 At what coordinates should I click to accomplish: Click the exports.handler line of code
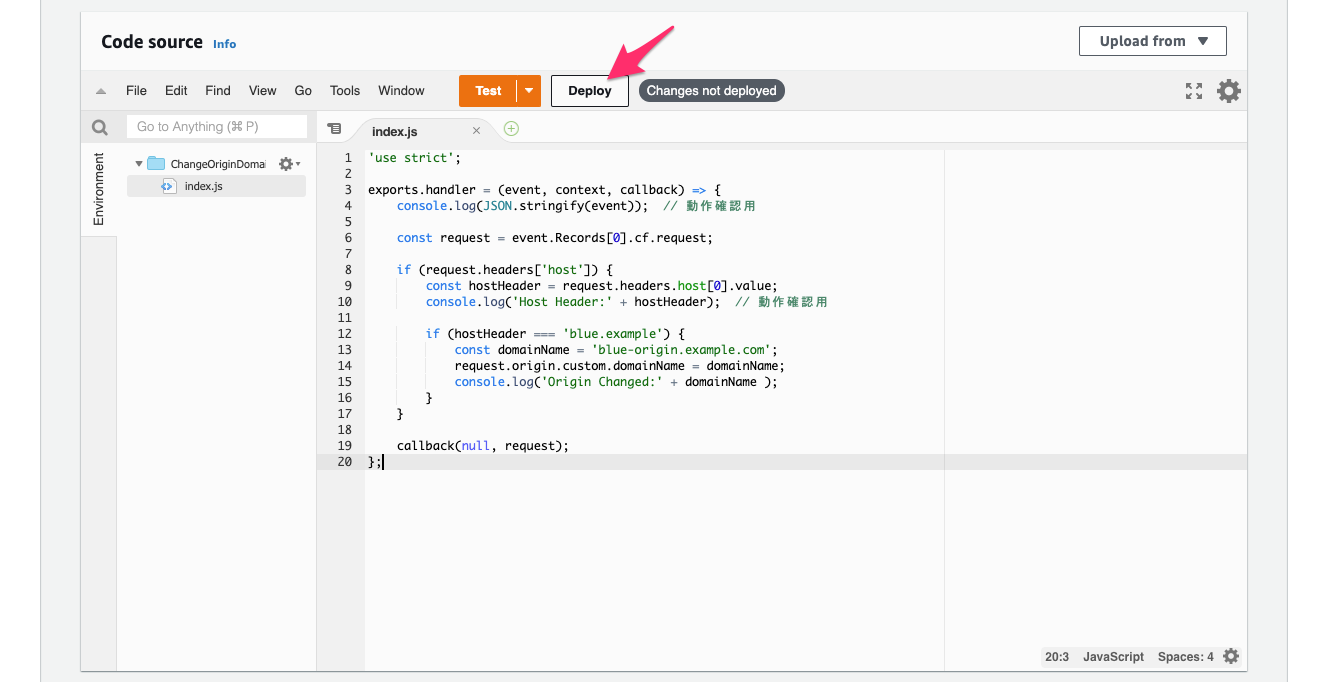point(544,190)
